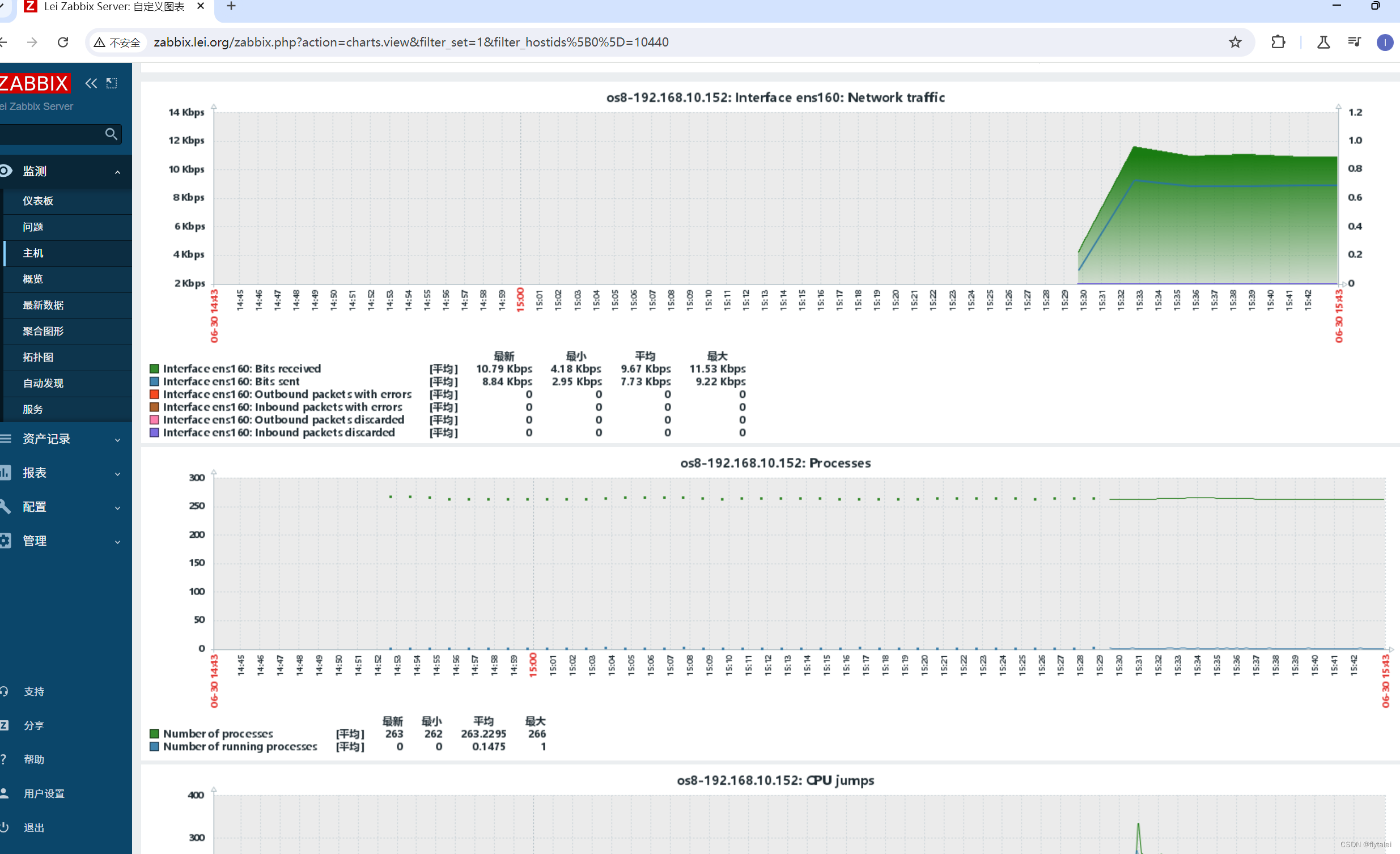The image size is (1400, 854).
Task: Click purple swatch for Inbound packets discarded
Action: pos(154,432)
